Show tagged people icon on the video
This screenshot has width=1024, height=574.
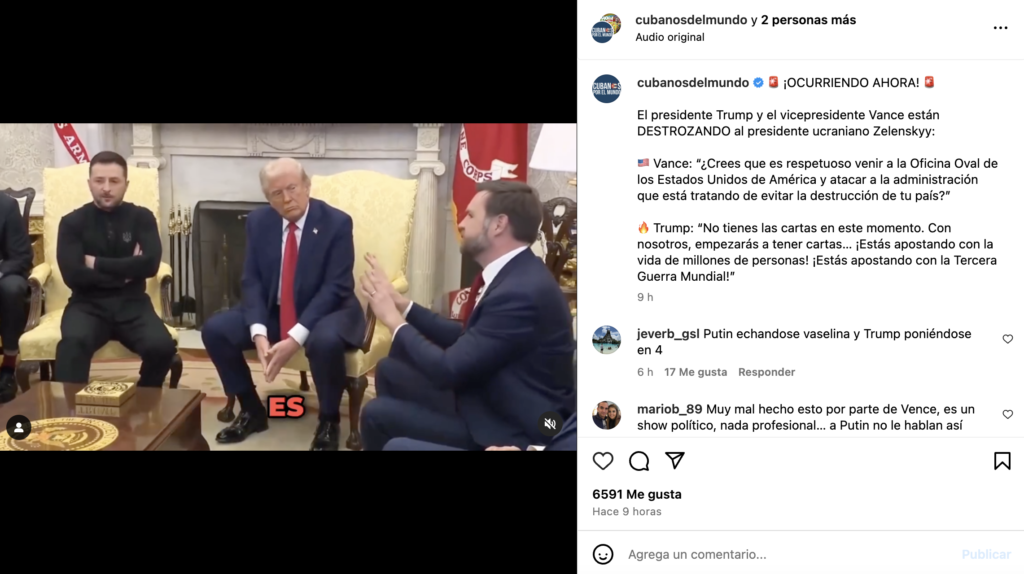[18, 428]
